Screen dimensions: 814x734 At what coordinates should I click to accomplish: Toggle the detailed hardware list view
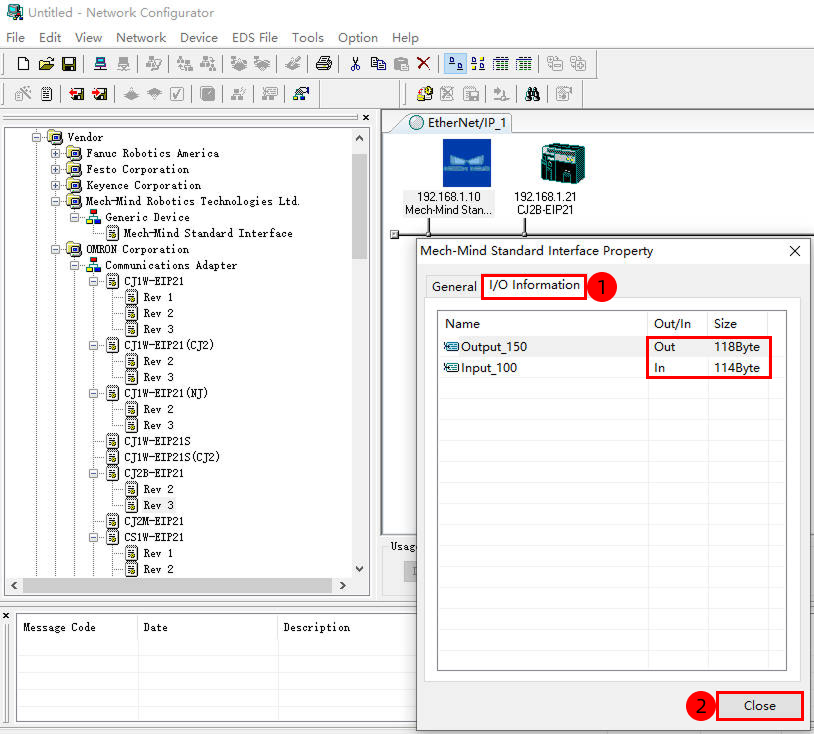point(501,63)
